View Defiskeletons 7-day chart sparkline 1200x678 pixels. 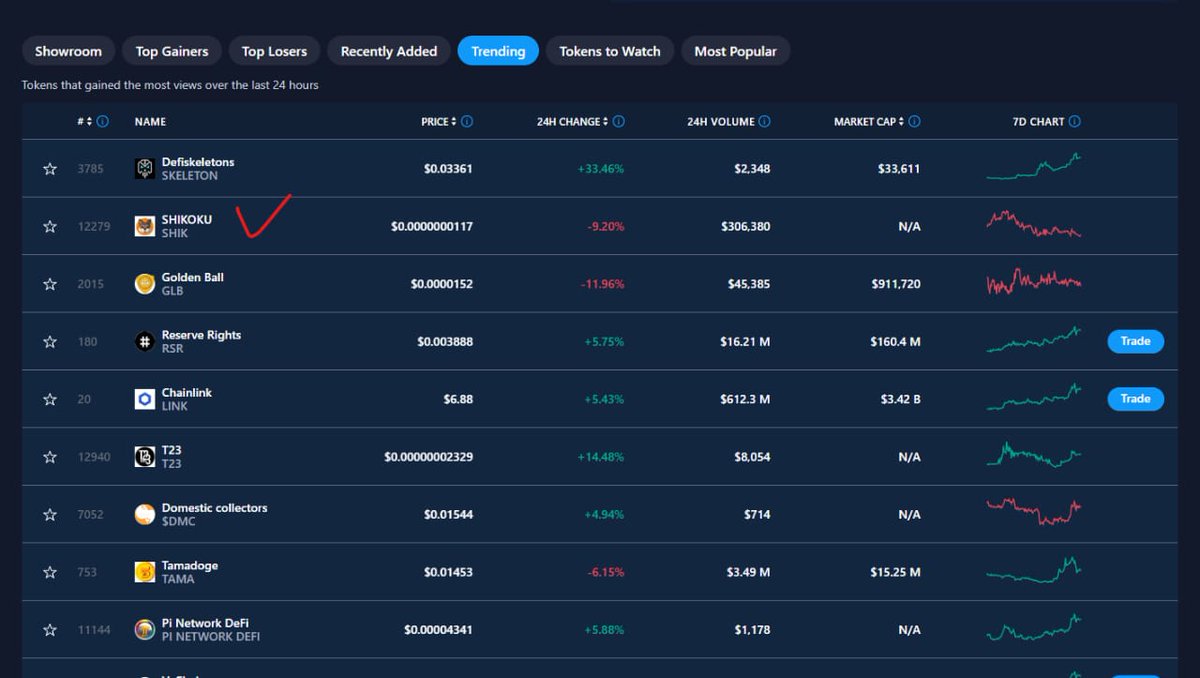click(x=1034, y=166)
